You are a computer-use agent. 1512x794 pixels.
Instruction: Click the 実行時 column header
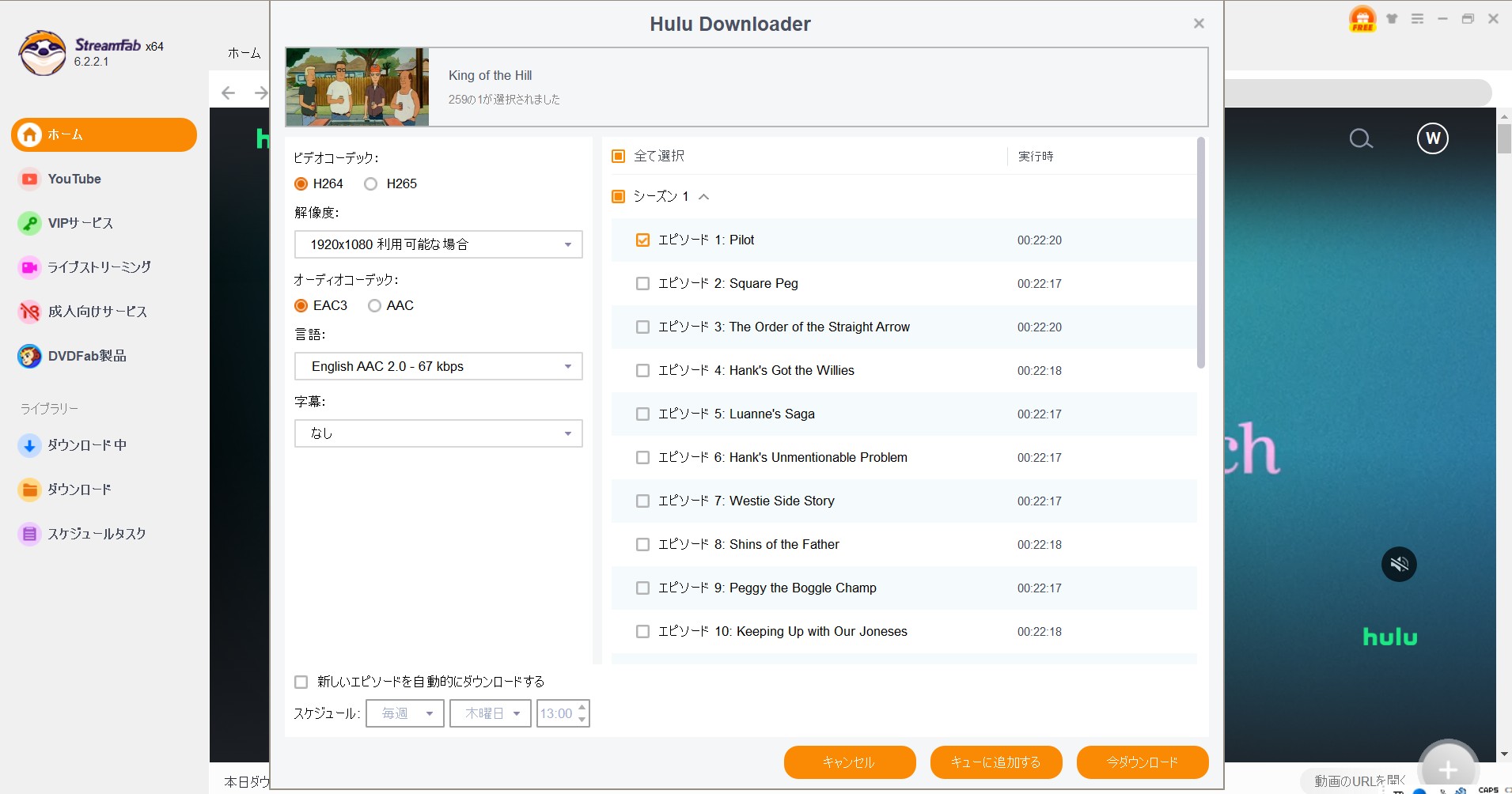[1036, 157]
